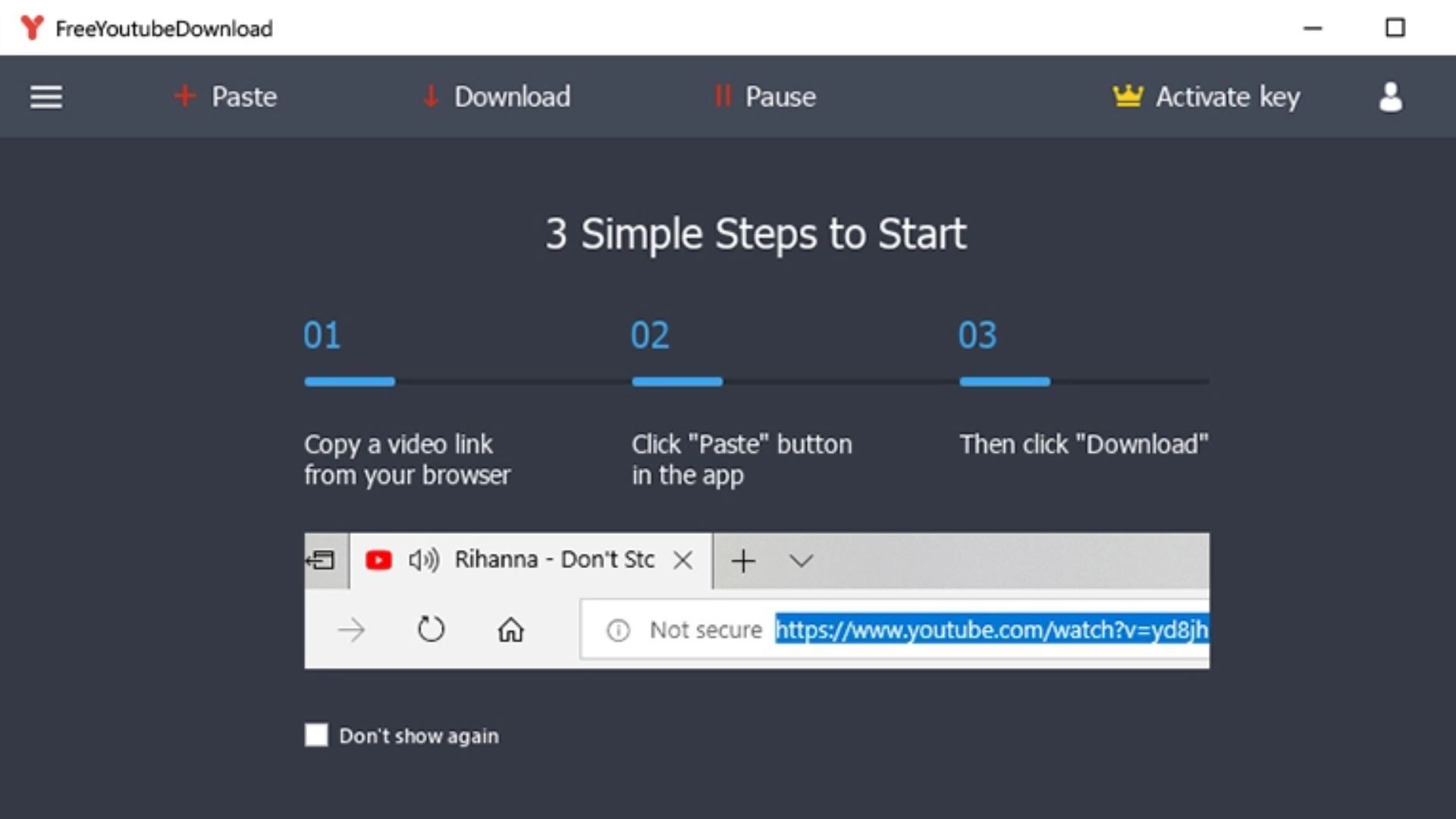This screenshot has height=819, width=1456.
Task: Click the step number 01 label
Action: point(322,335)
